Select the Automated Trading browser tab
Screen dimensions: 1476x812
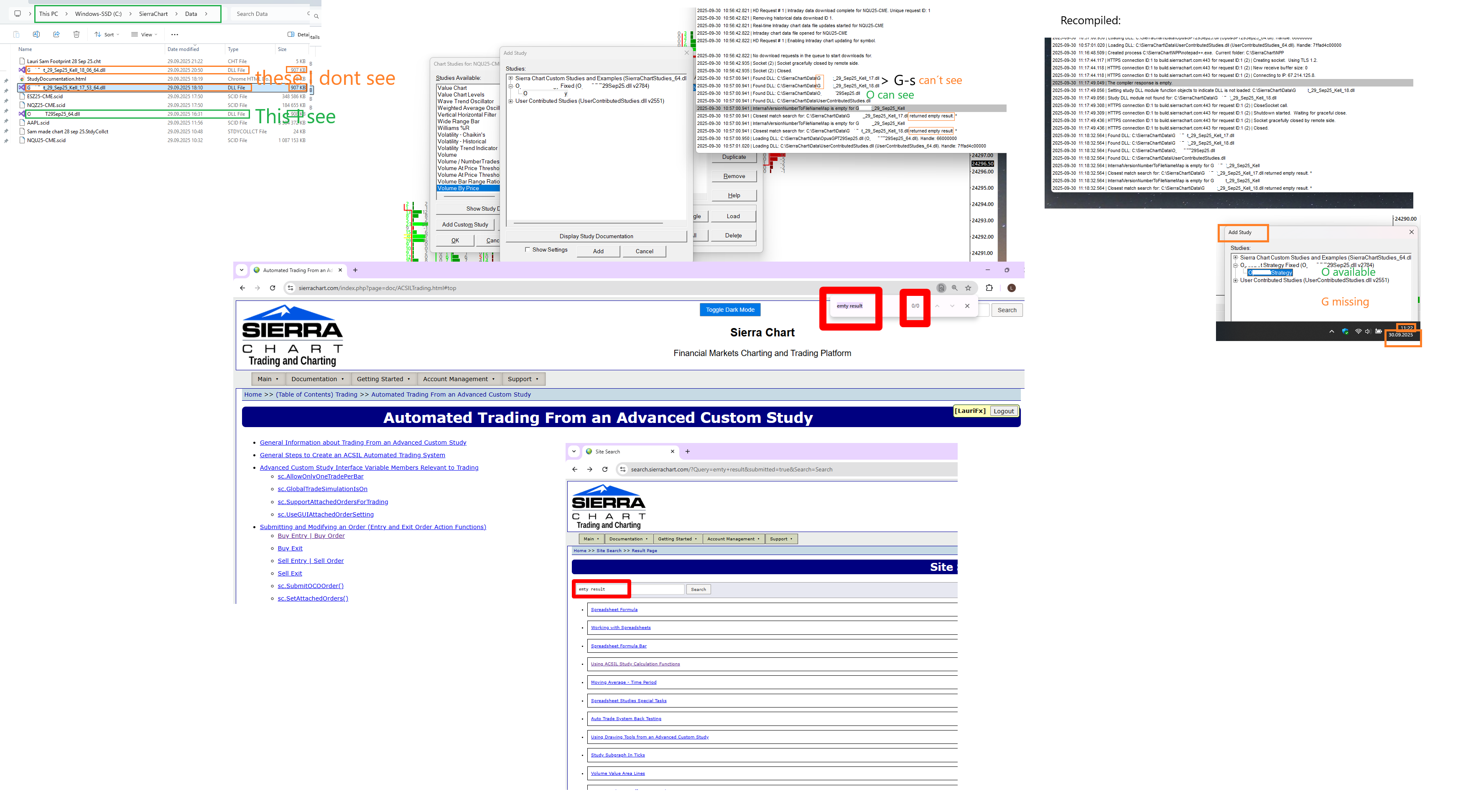296,270
